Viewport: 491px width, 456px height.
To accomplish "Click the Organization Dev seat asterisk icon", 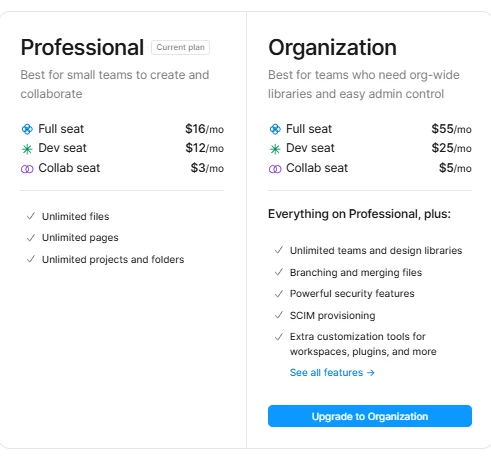I will pos(275,149).
